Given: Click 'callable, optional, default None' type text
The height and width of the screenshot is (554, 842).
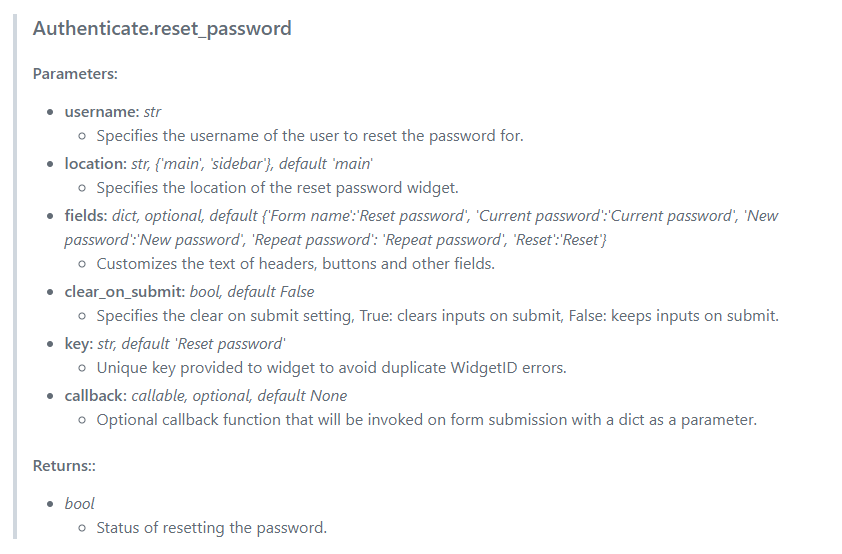Looking at the screenshot, I should click(239, 396).
